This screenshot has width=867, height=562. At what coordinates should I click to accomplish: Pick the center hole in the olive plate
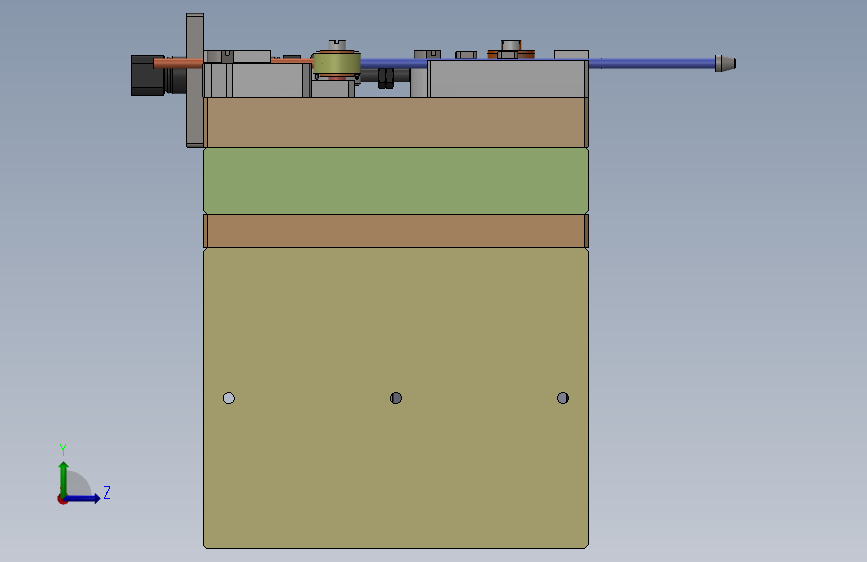pyautogui.click(x=396, y=398)
